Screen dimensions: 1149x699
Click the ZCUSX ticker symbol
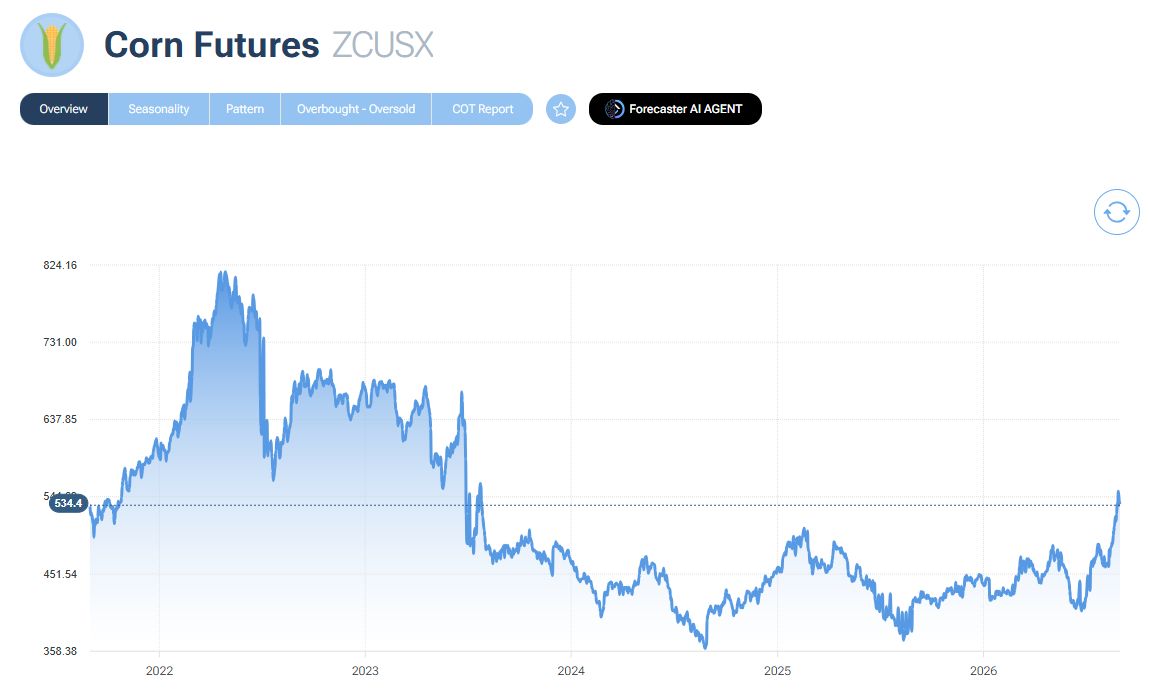pyautogui.click(x=383, y=45)
